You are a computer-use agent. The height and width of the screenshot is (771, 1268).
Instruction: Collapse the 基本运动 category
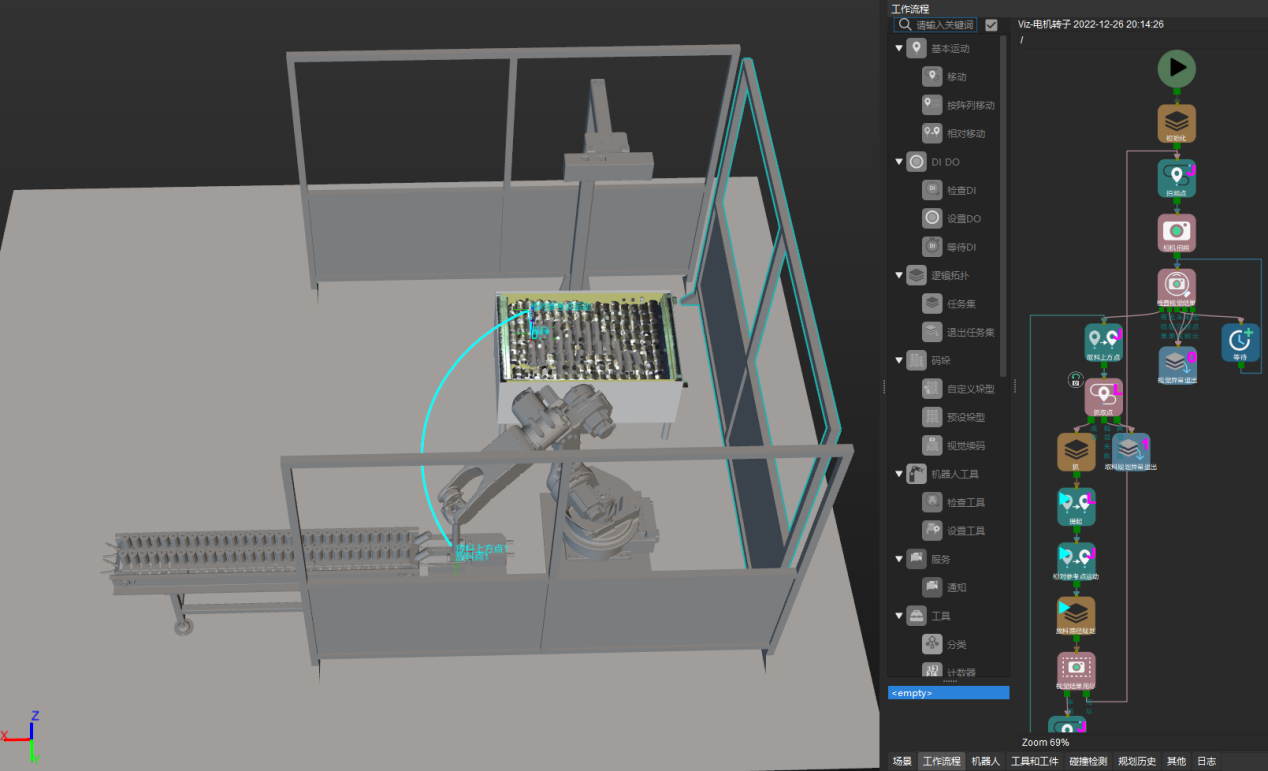(x=899, y=48)
